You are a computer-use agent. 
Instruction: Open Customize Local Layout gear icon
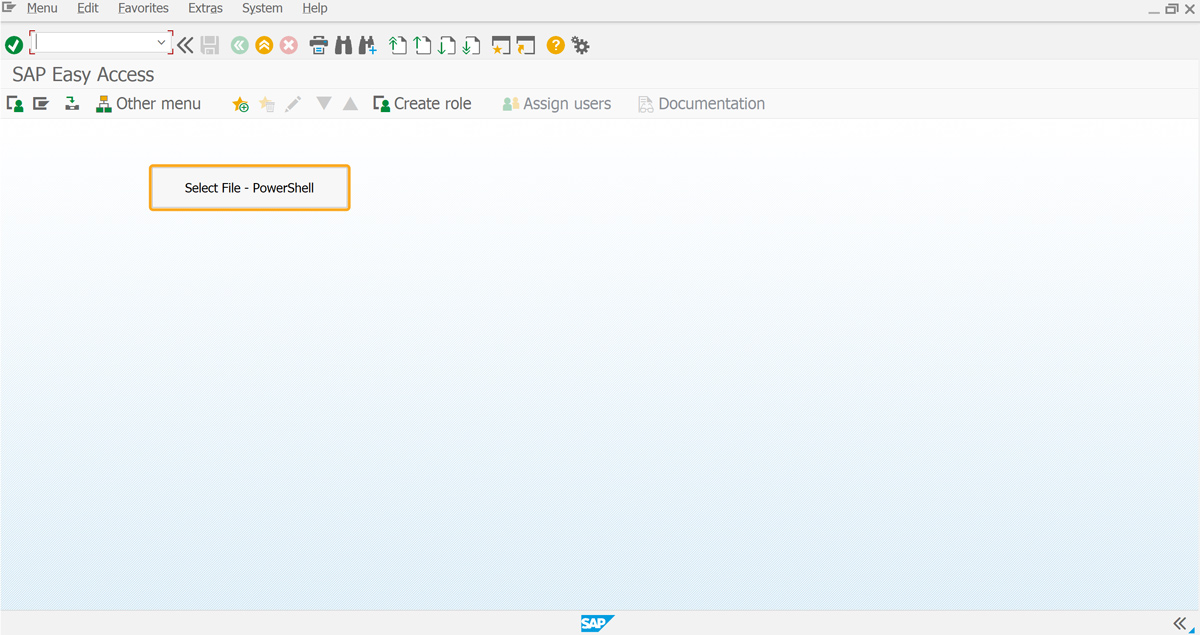pos(580,45)
